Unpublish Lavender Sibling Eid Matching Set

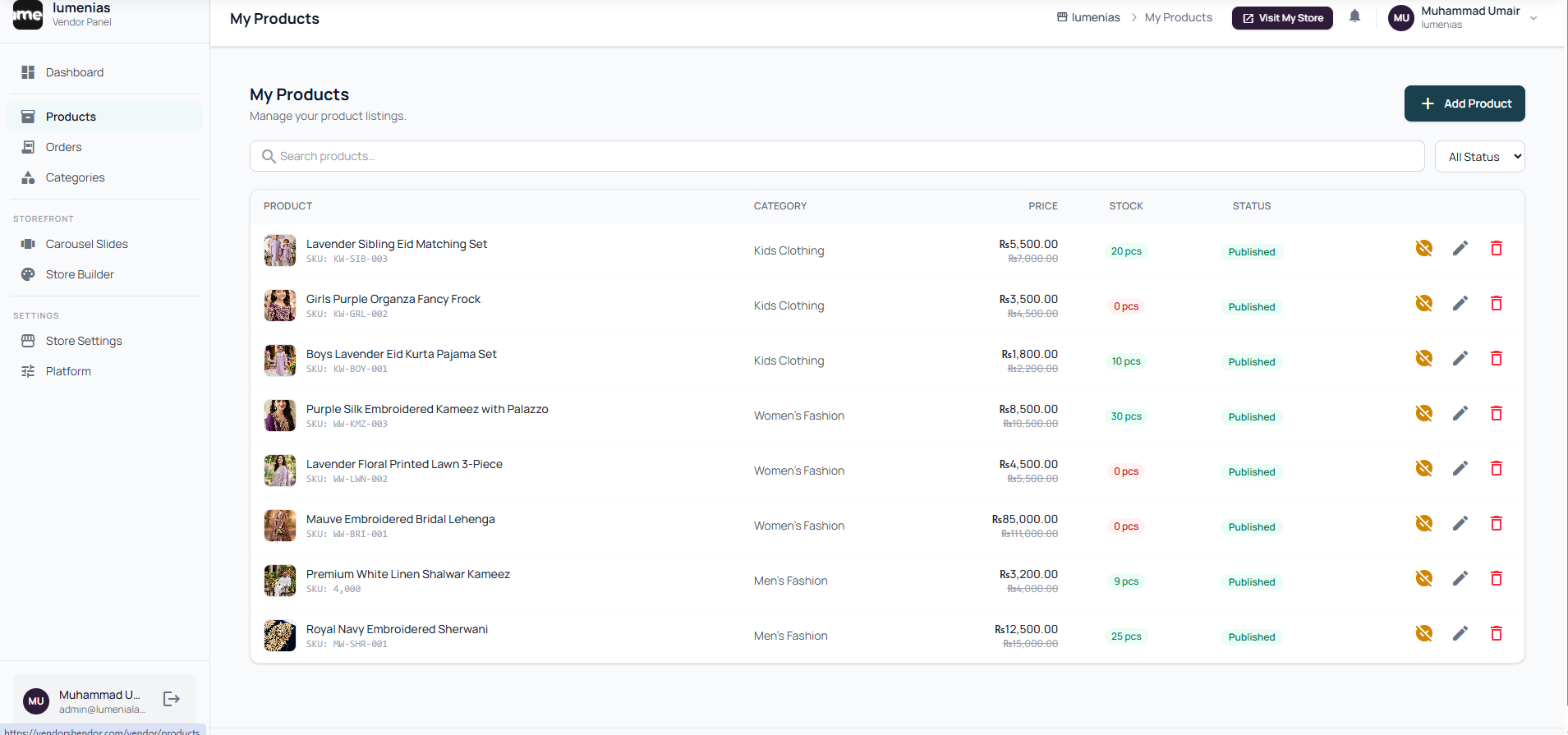[x=1424, y=248]
